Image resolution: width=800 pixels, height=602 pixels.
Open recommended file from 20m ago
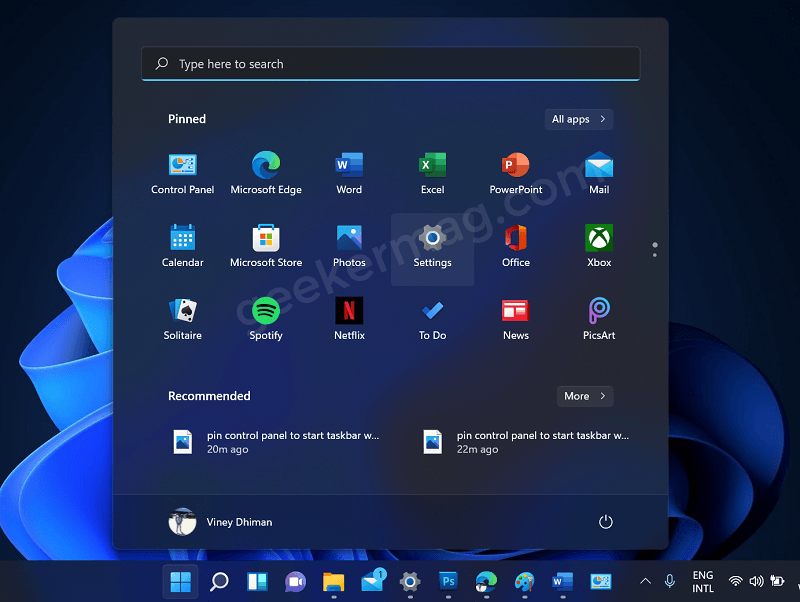(276, 442)
